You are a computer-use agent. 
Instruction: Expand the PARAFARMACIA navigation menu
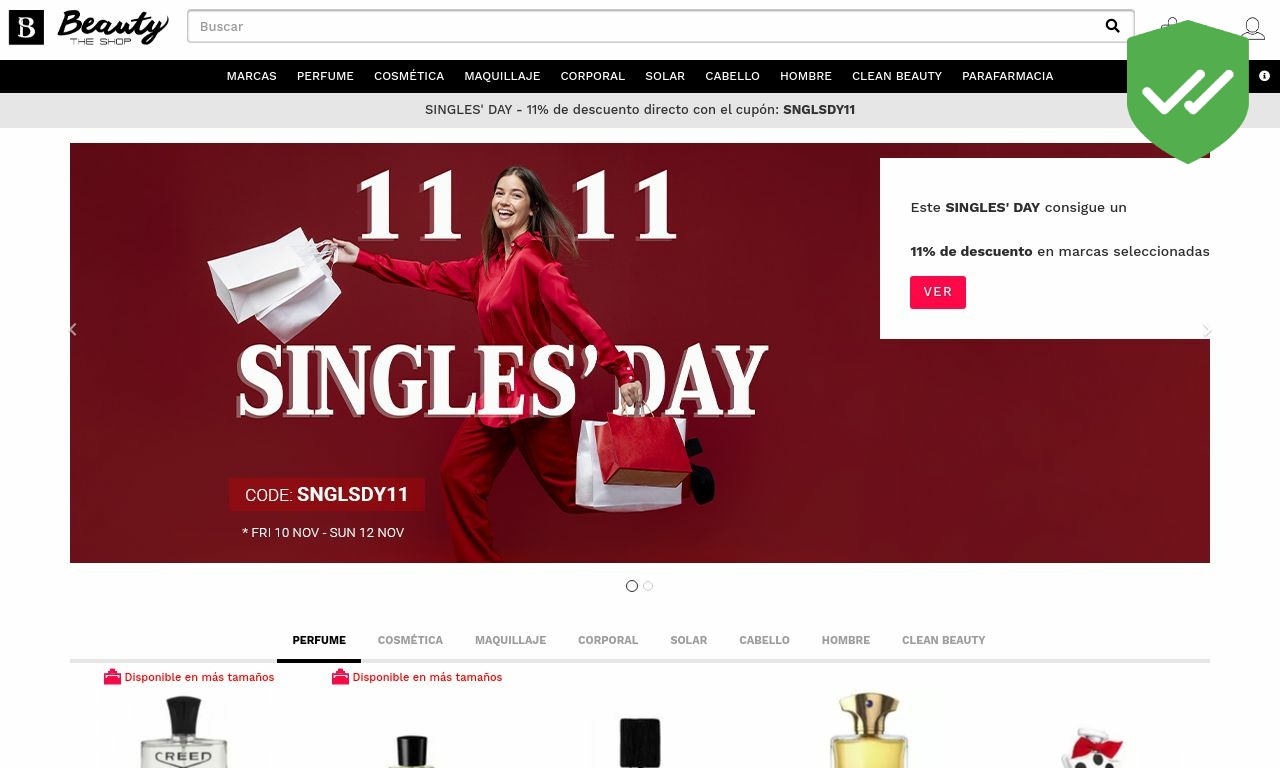[1007, 76]
